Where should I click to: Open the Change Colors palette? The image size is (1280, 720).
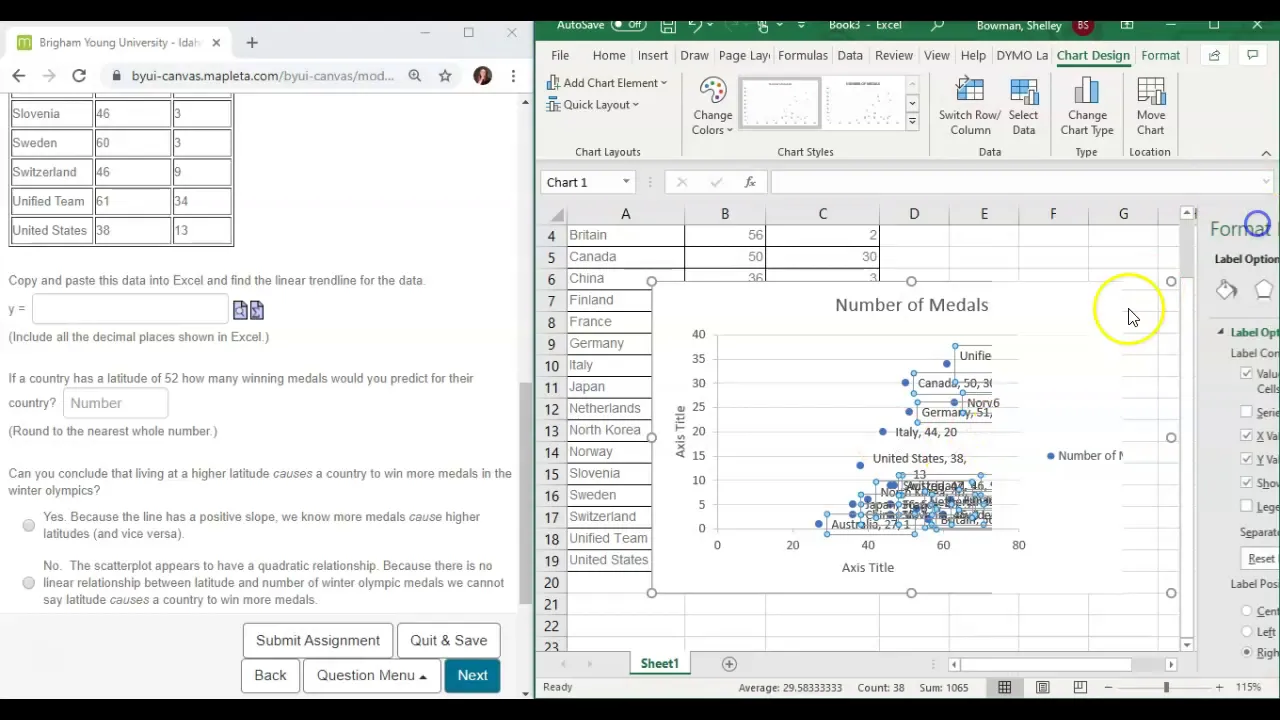click(x=713, y=107)
